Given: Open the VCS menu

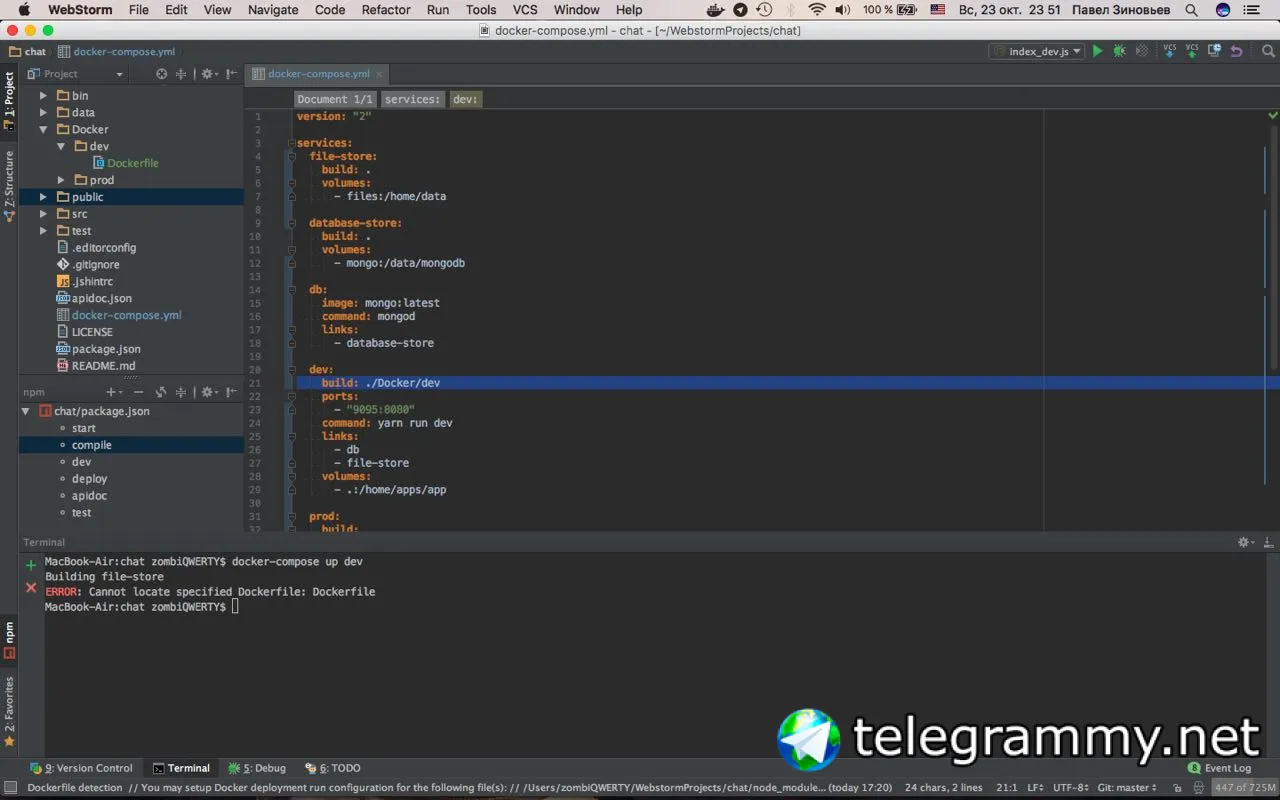Looking at the screenshot, I should pyautogui.click(x=525, y=10).
